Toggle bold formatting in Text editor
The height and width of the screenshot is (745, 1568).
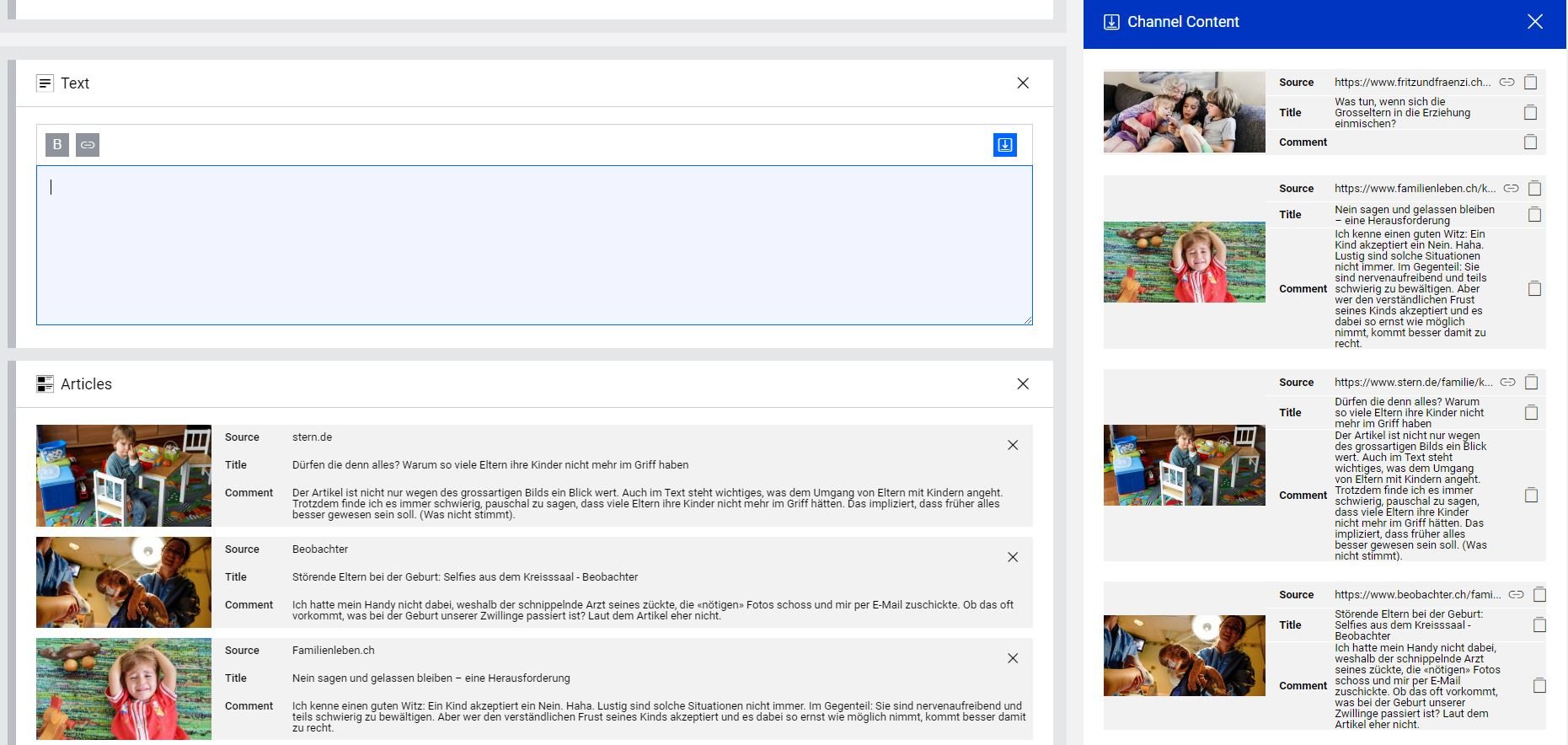(x=57, y=145)
